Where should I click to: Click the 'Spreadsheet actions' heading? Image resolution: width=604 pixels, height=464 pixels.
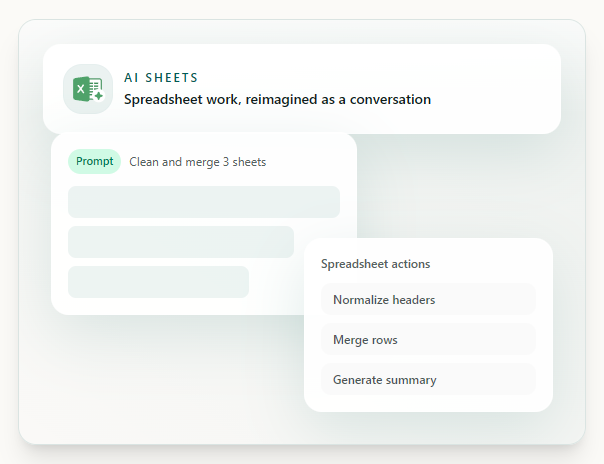pyautogui.click(x=375, y=264)
